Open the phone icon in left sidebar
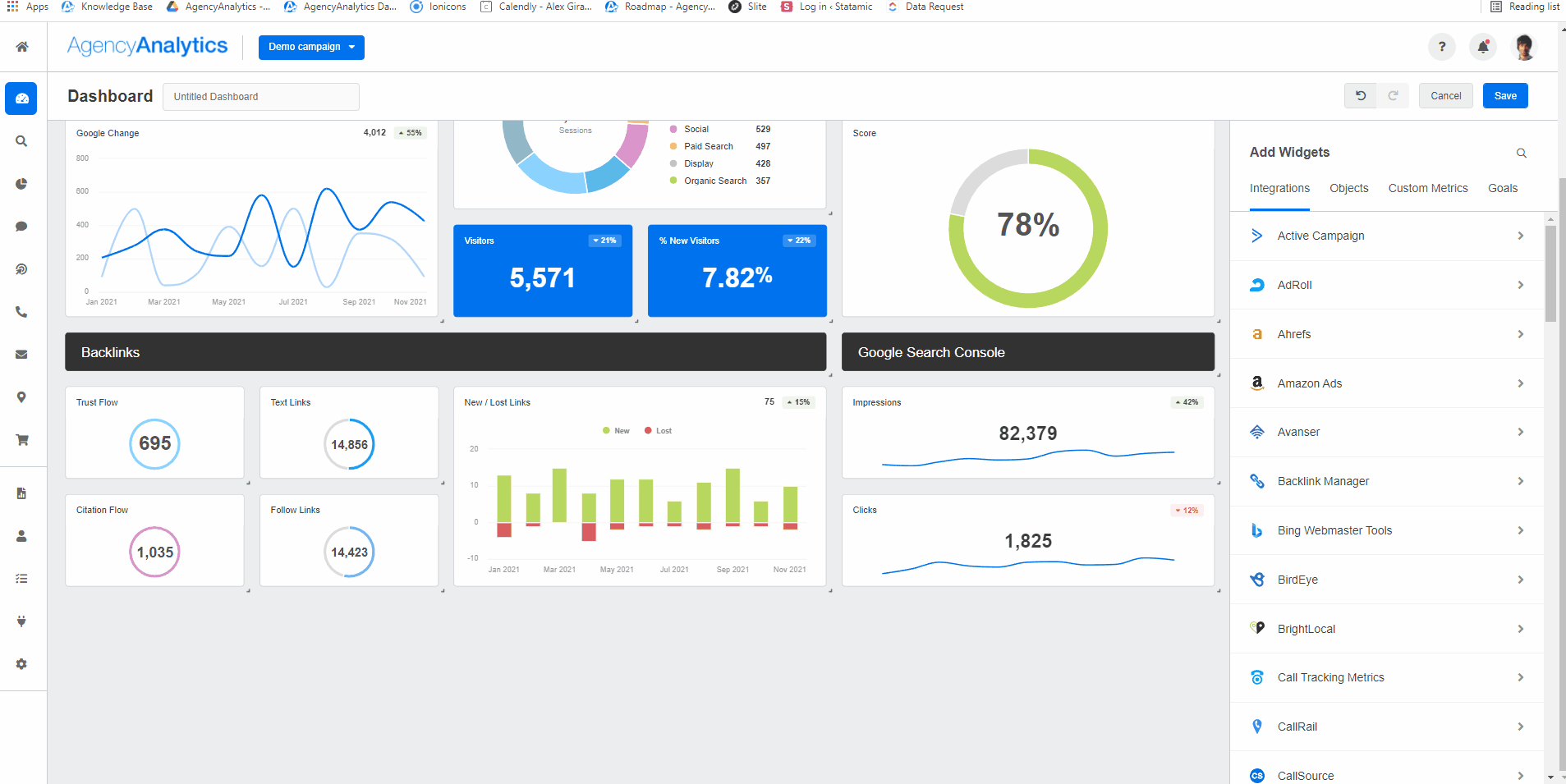 click(x=22, y=312)
